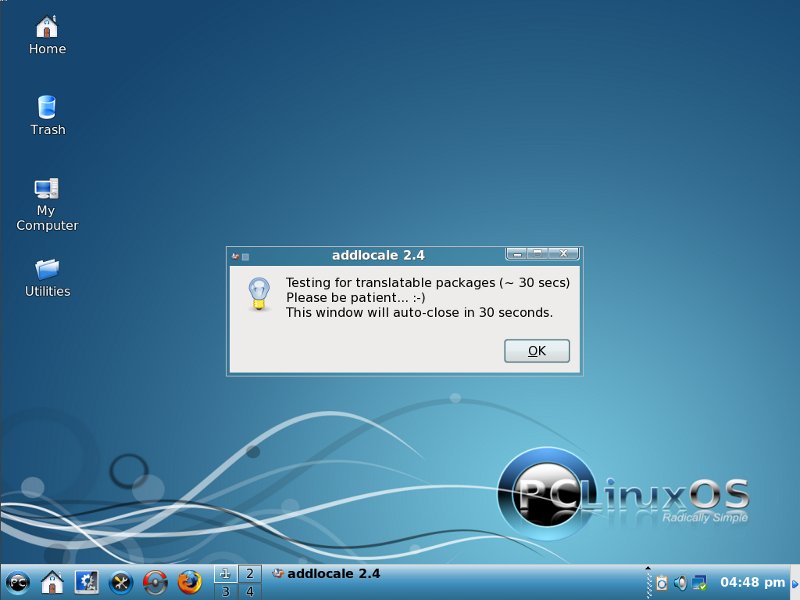The width and height of the screenshot is (800, 600).
Task: Switch to virtual desktop 3
Action: tap(225, 592)
